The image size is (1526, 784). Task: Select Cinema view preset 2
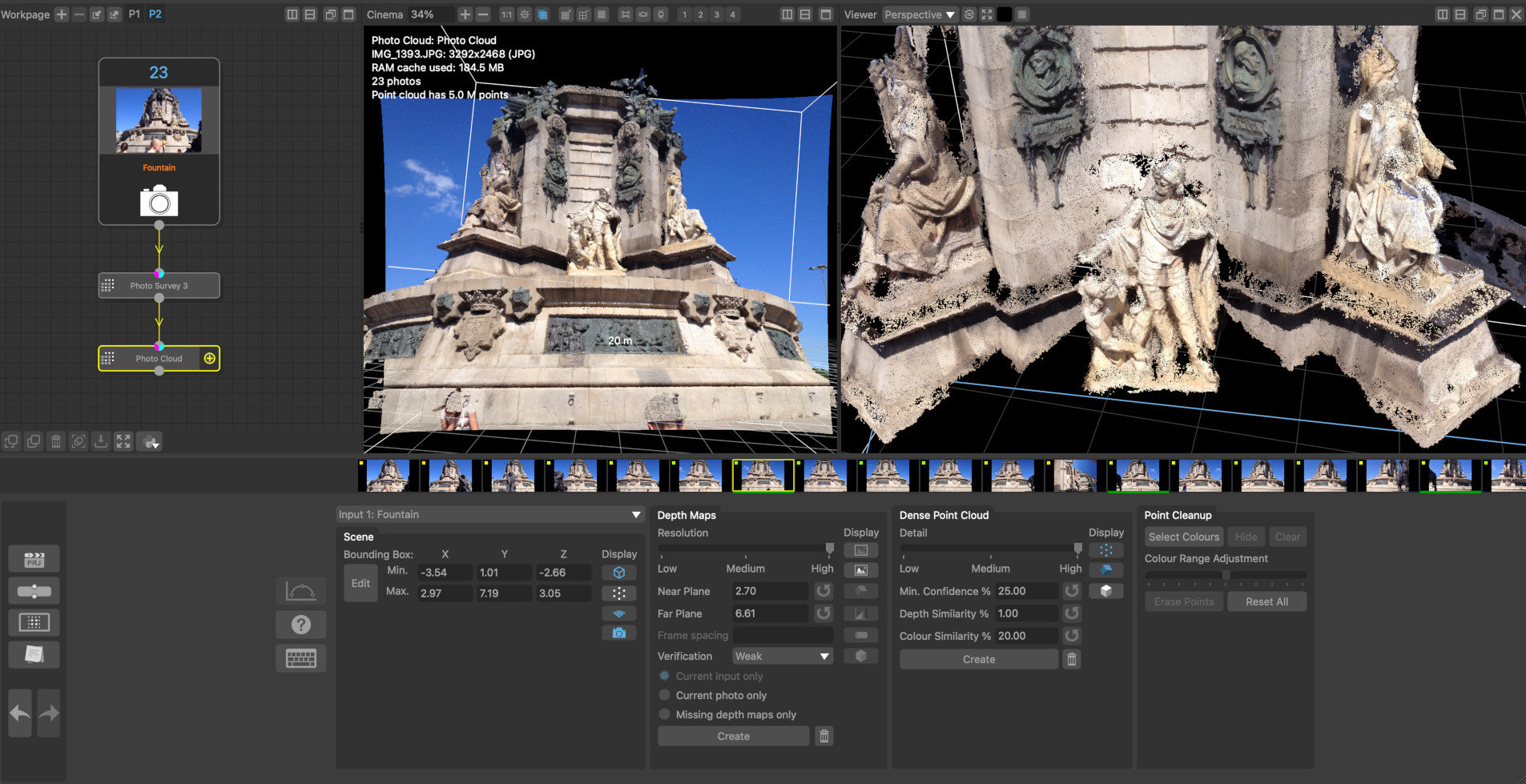(x=700, y=14)
